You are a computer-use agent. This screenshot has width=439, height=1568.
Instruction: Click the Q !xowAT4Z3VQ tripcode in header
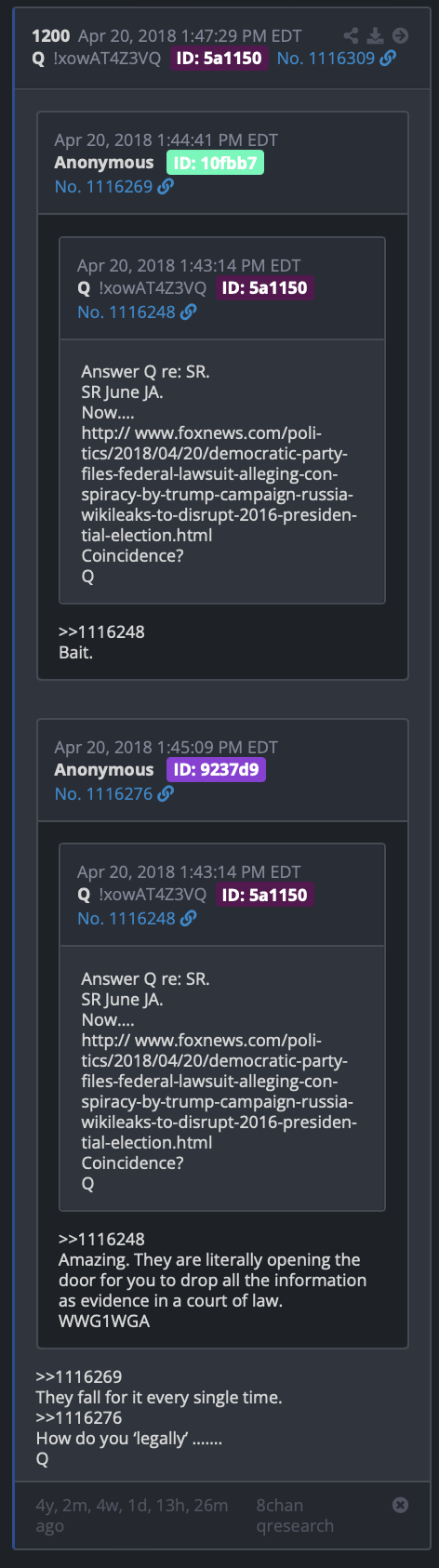[x=97, y=58]
